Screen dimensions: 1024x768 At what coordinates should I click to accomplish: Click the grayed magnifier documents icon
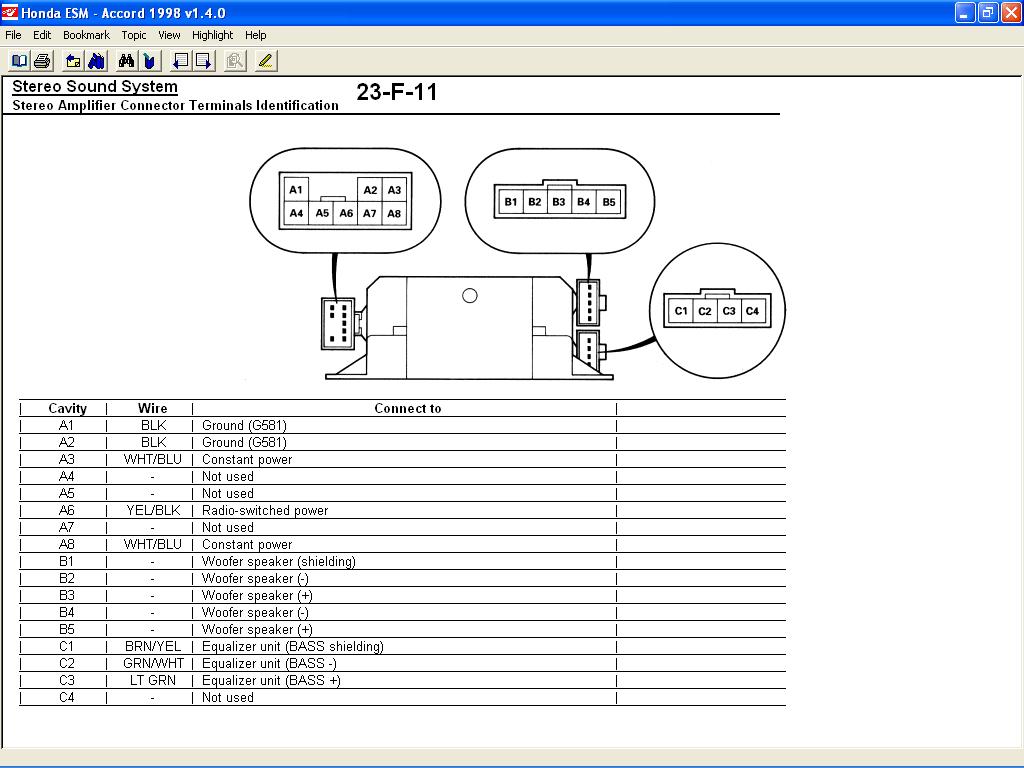click(234, 61)
